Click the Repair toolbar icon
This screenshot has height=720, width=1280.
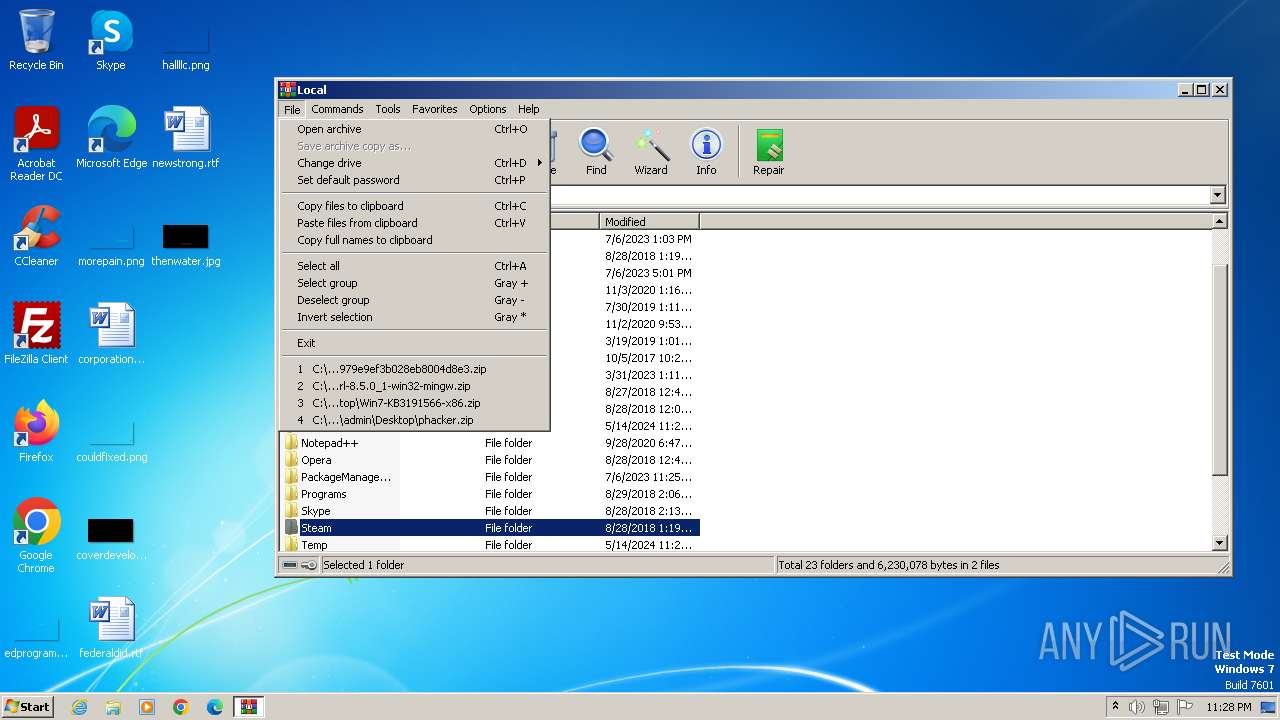[768, 152]
